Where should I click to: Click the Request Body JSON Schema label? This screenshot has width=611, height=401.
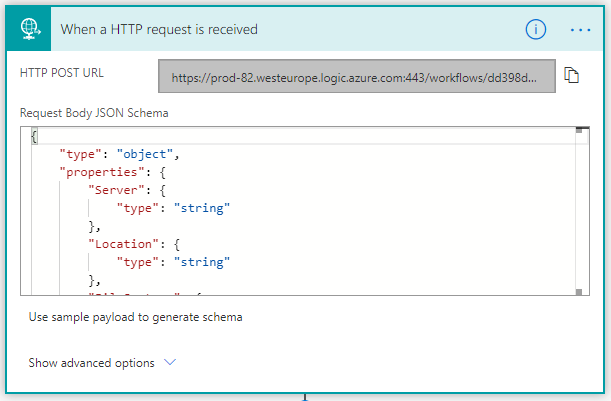[x=94, y=113]
